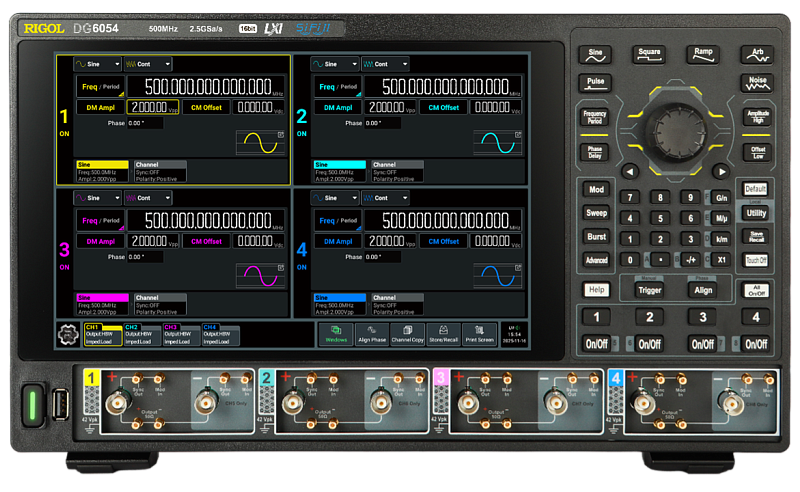Toggle the On/Off key under channel key 2
800x492 pixels.
point(649,344)
